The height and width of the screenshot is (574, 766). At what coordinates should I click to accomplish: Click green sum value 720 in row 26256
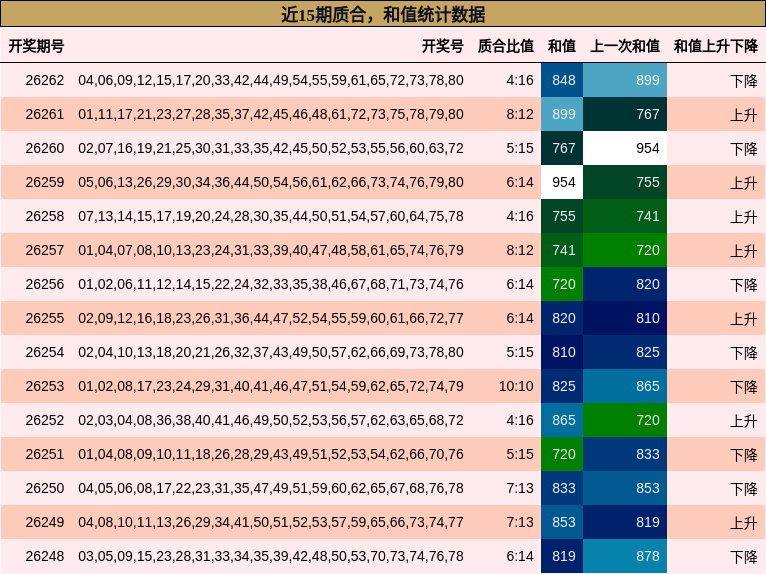(562, 284)
